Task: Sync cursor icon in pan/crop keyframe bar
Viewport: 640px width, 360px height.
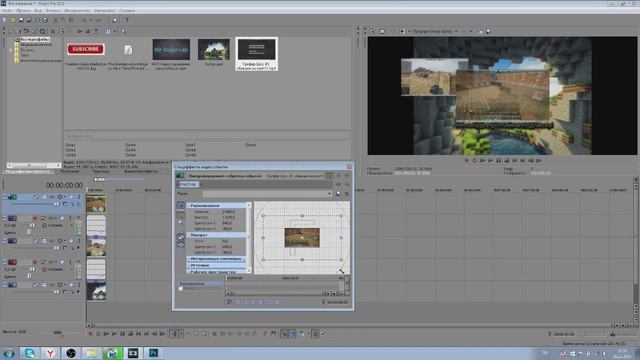Action: 230,302
